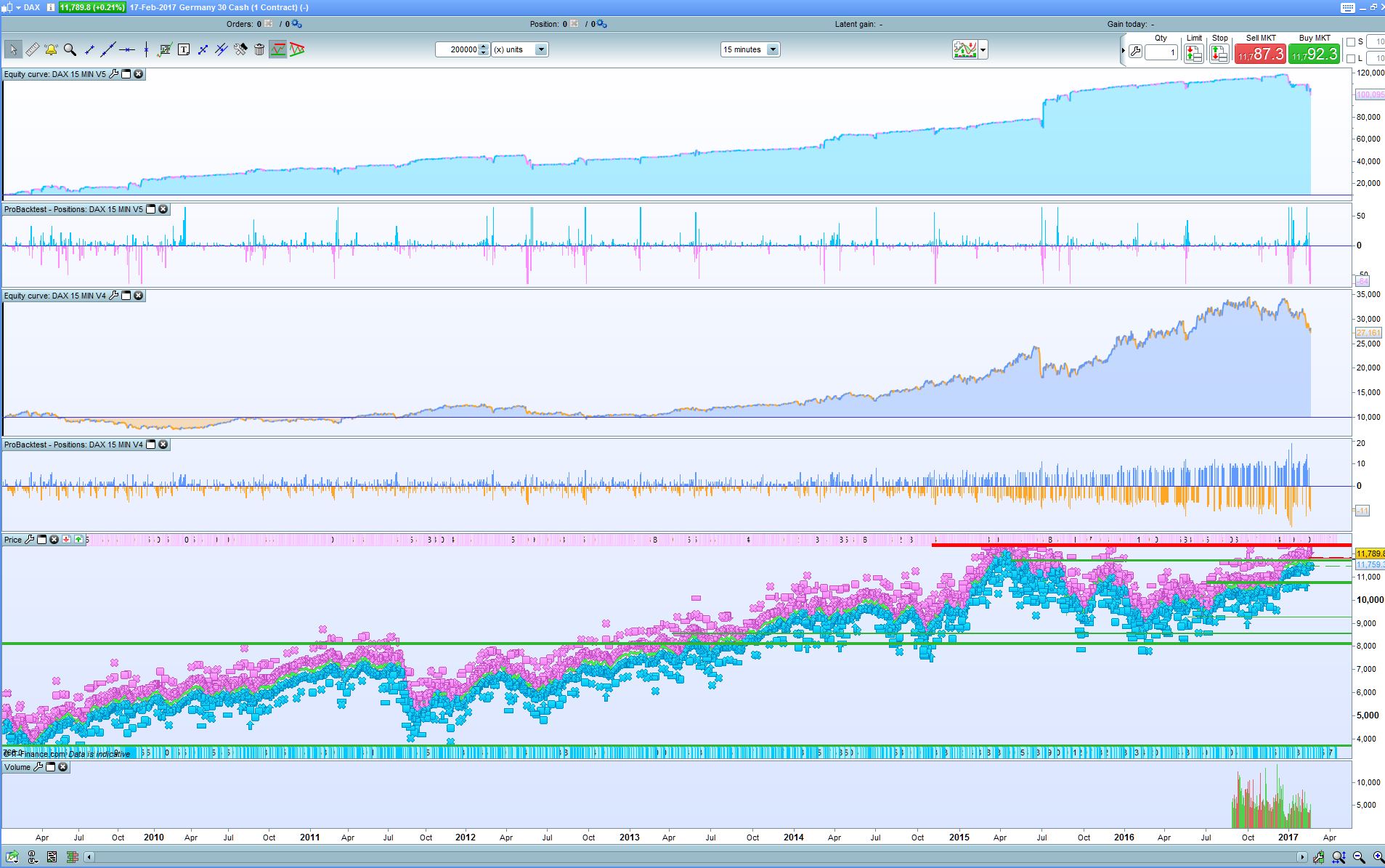Maximize the Equity curve V5 panel
The image size is (1385, 868).
coord(126,74)
